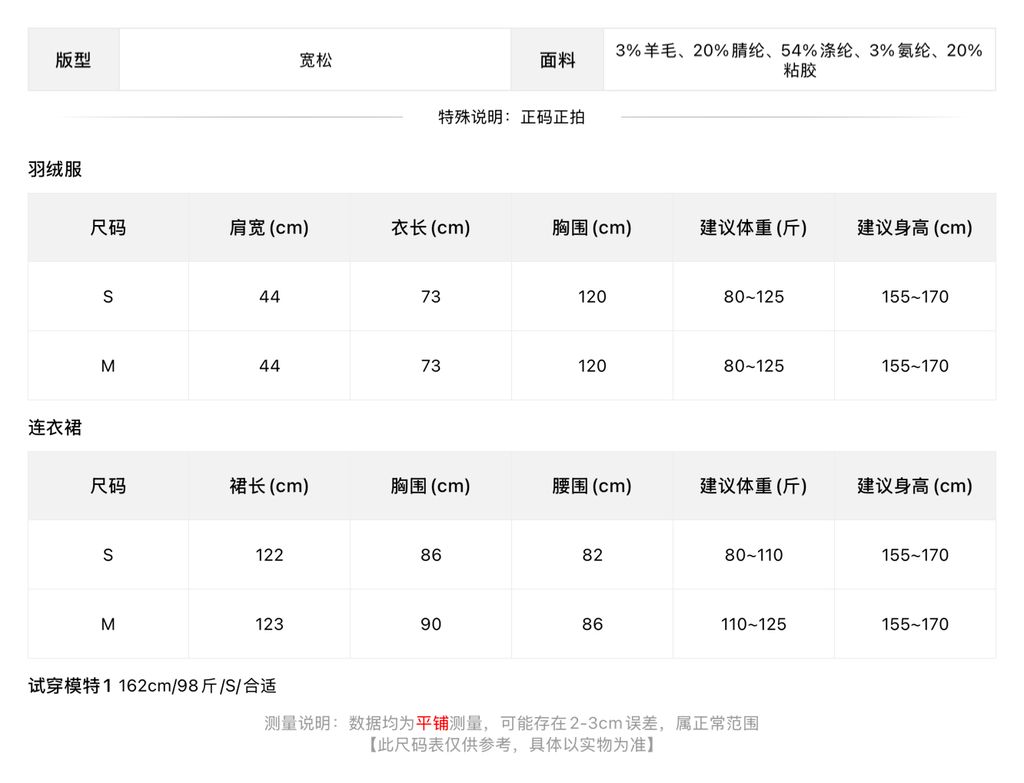Click the 肩宽 (cm) column header
The height and width of the screenshot is (783, 1024).
(269, 228)
